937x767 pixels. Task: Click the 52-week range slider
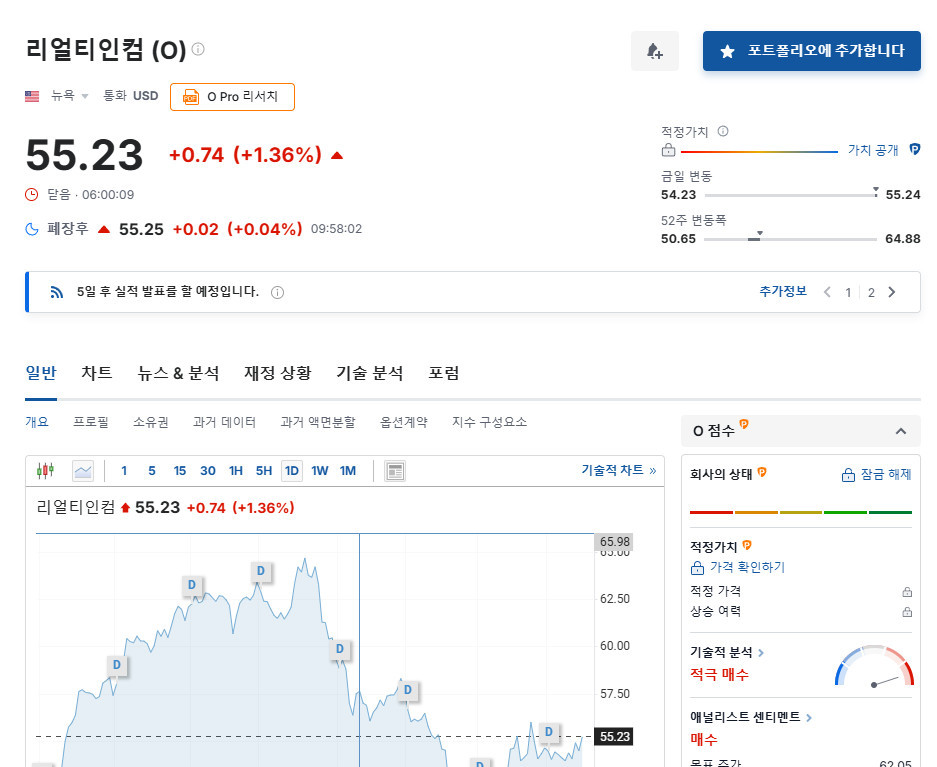[790, 238]
